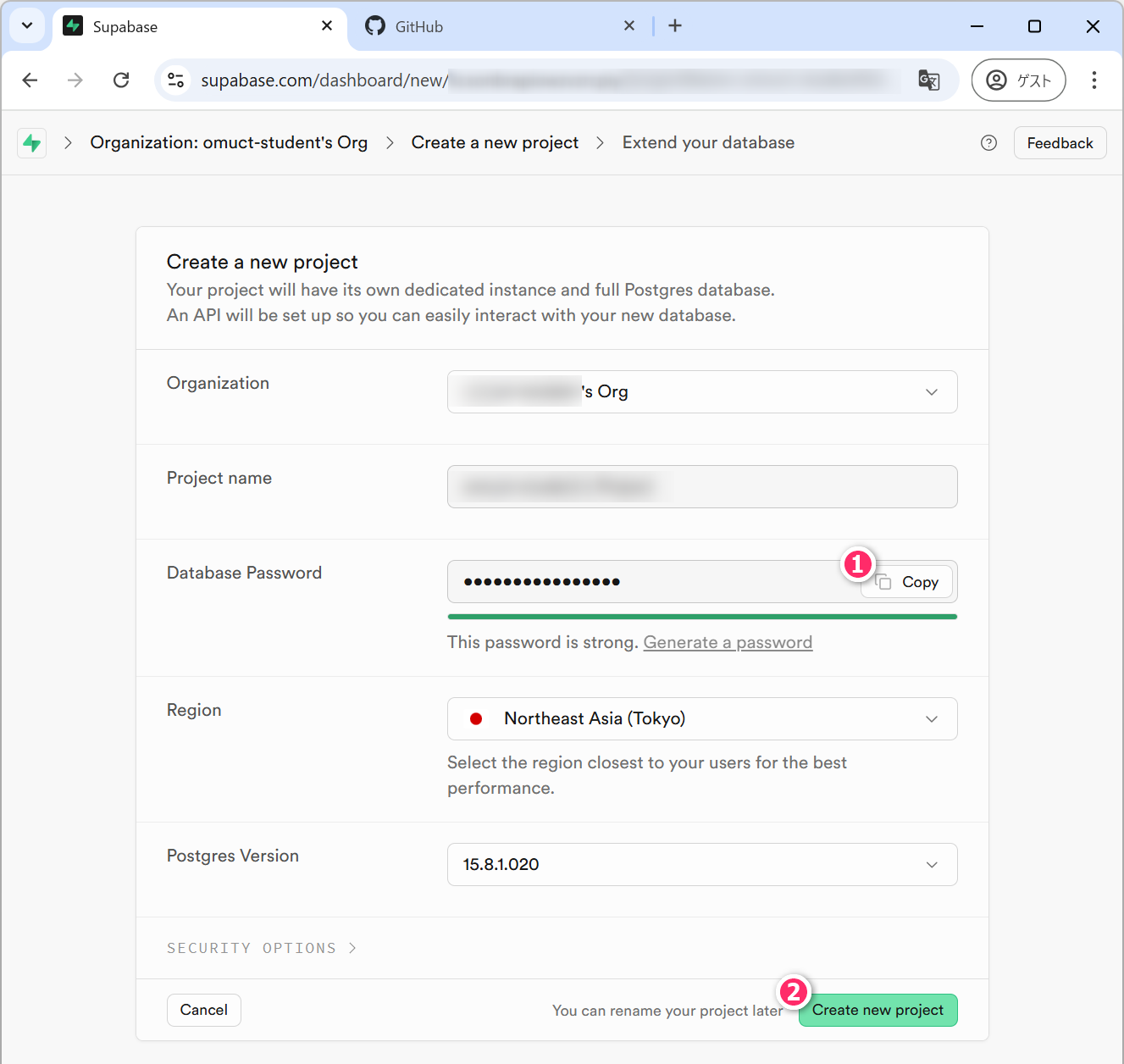1124x1064 pixels.
Task: Expand the Security Options section
Action: point(261,948)
